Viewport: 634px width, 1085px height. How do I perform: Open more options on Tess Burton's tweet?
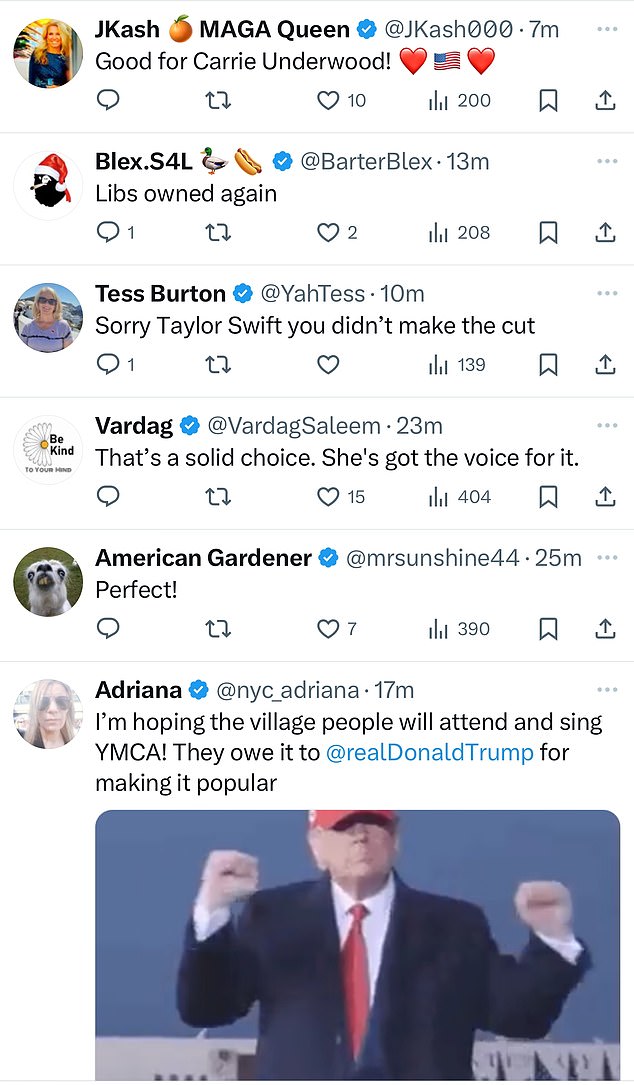606,293
